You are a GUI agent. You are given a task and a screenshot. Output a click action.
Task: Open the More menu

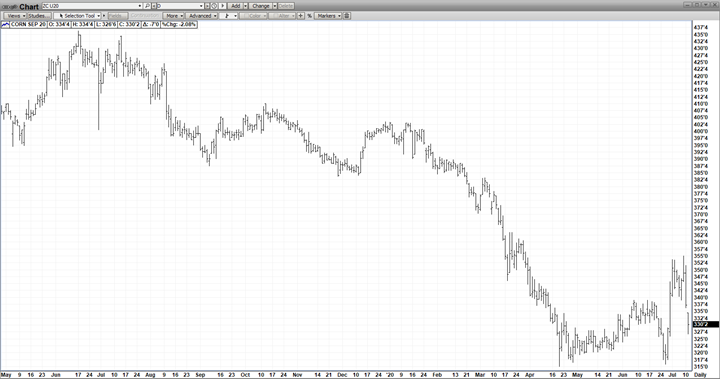(174, 16)
